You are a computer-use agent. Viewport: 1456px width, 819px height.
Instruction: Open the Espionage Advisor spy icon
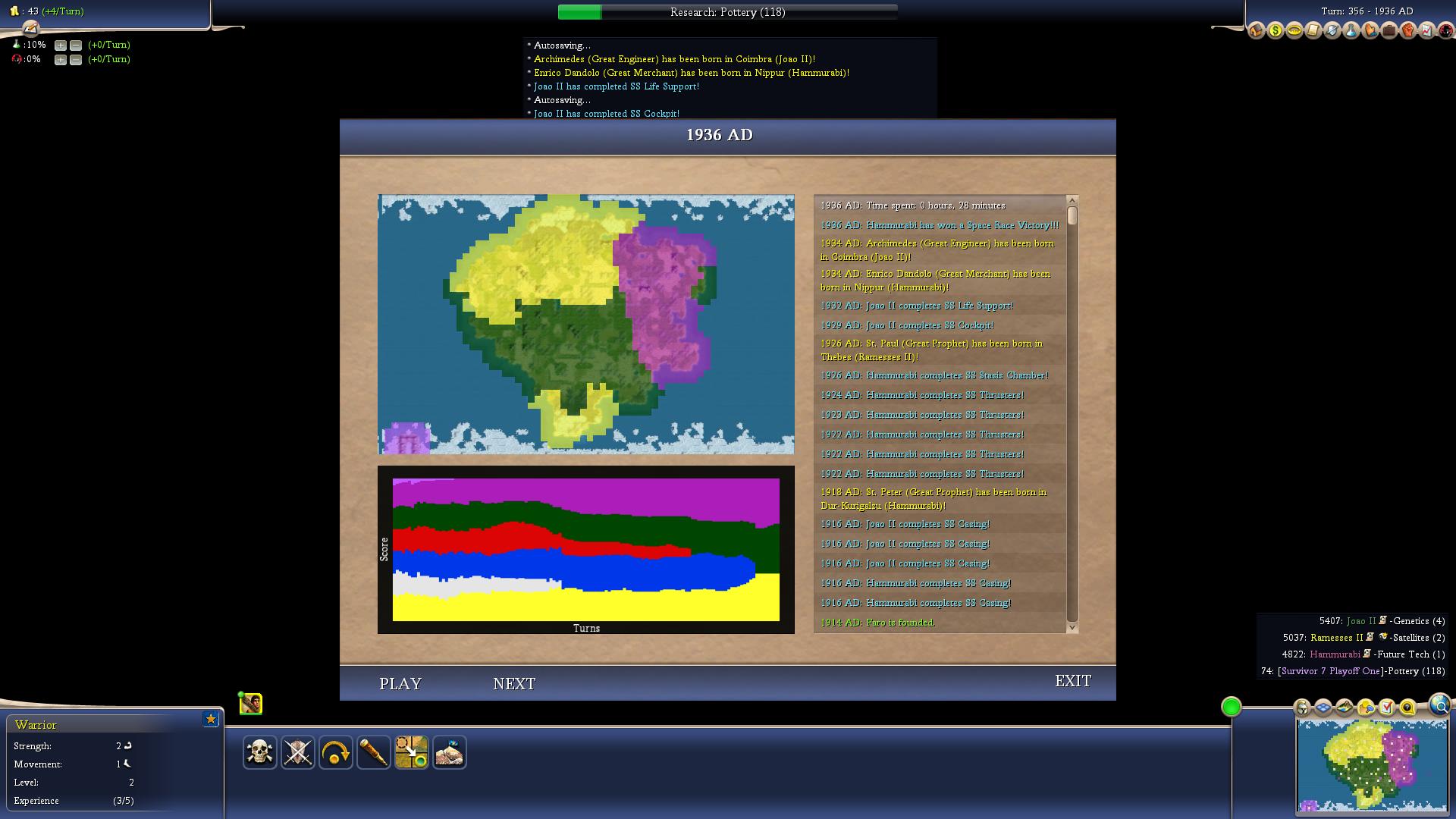pos(1445,30)
